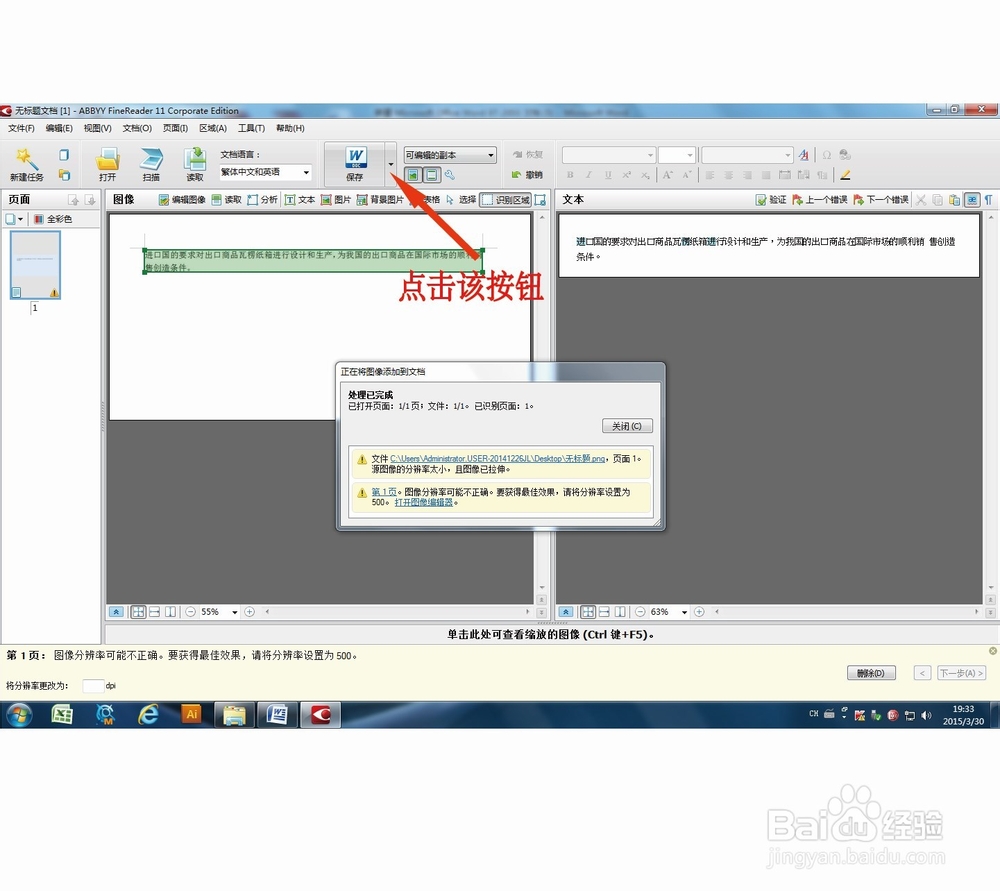The image size is (1000, 891).
Task: Jump to 上一个错误
Action: point(820,200)
